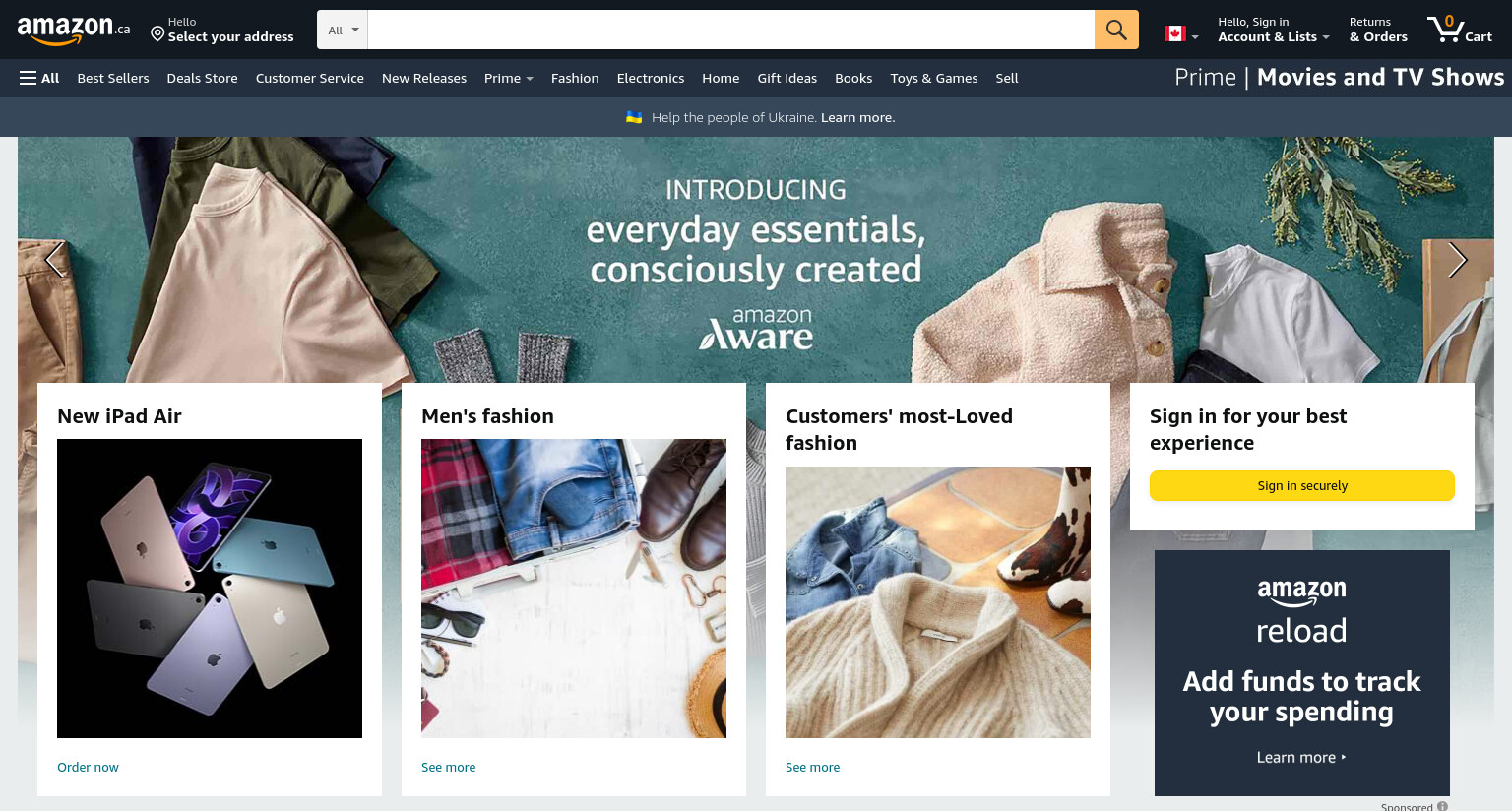Open Toys & Games category

[x=934, y=78]
